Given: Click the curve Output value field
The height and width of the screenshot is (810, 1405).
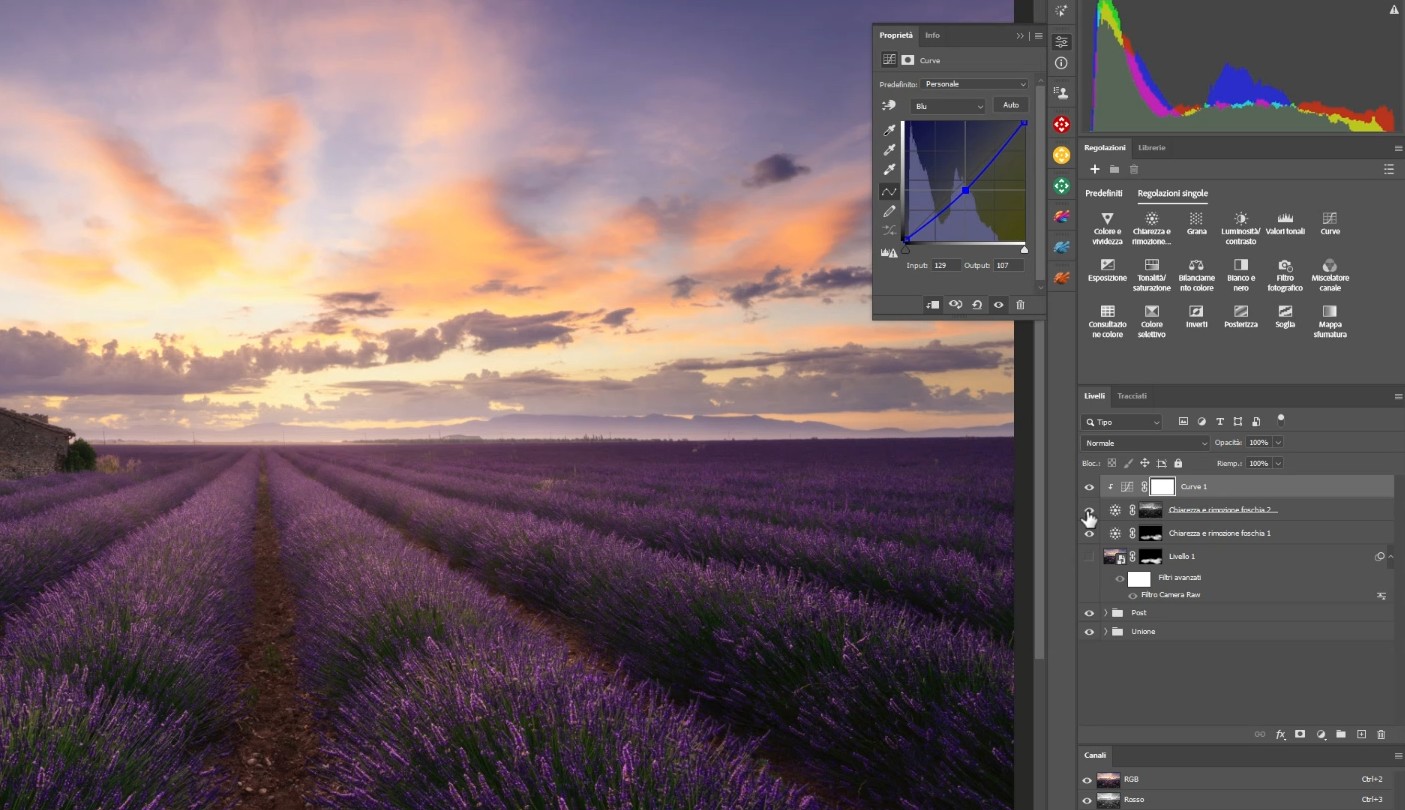Looking at the screenshot, I should point(1008,266).
